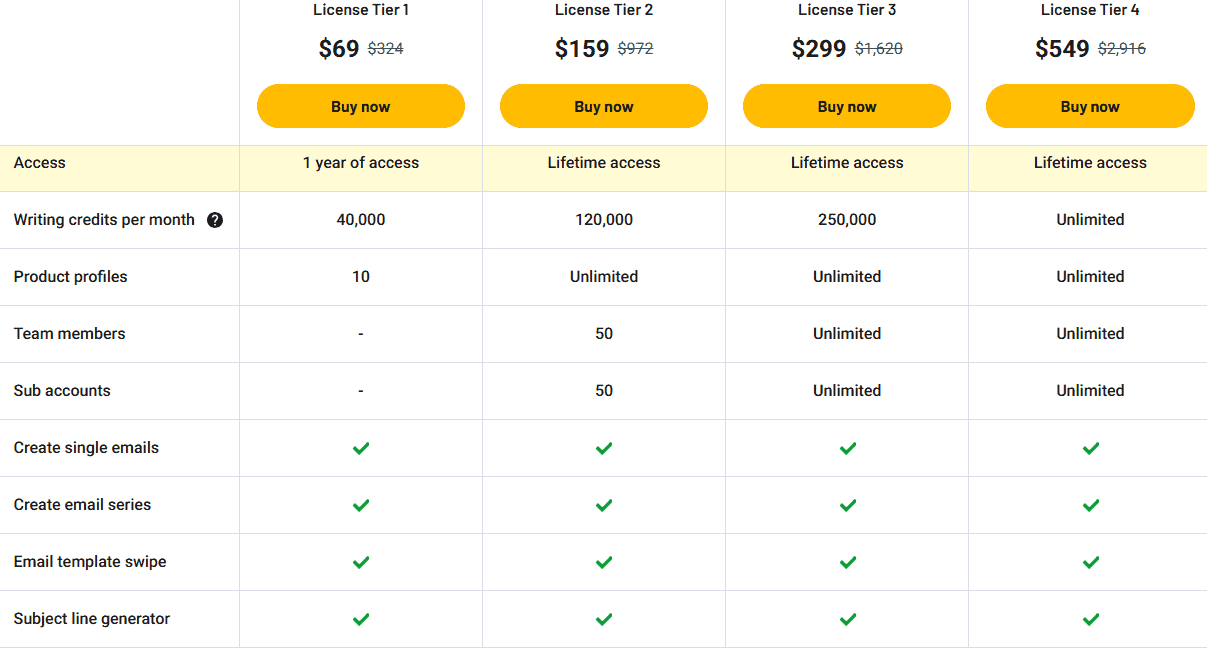Click the Unlimited value for Tier 4 writing credits
The height and width of the screenshot is (652, 1207).
pos(1090,219)
